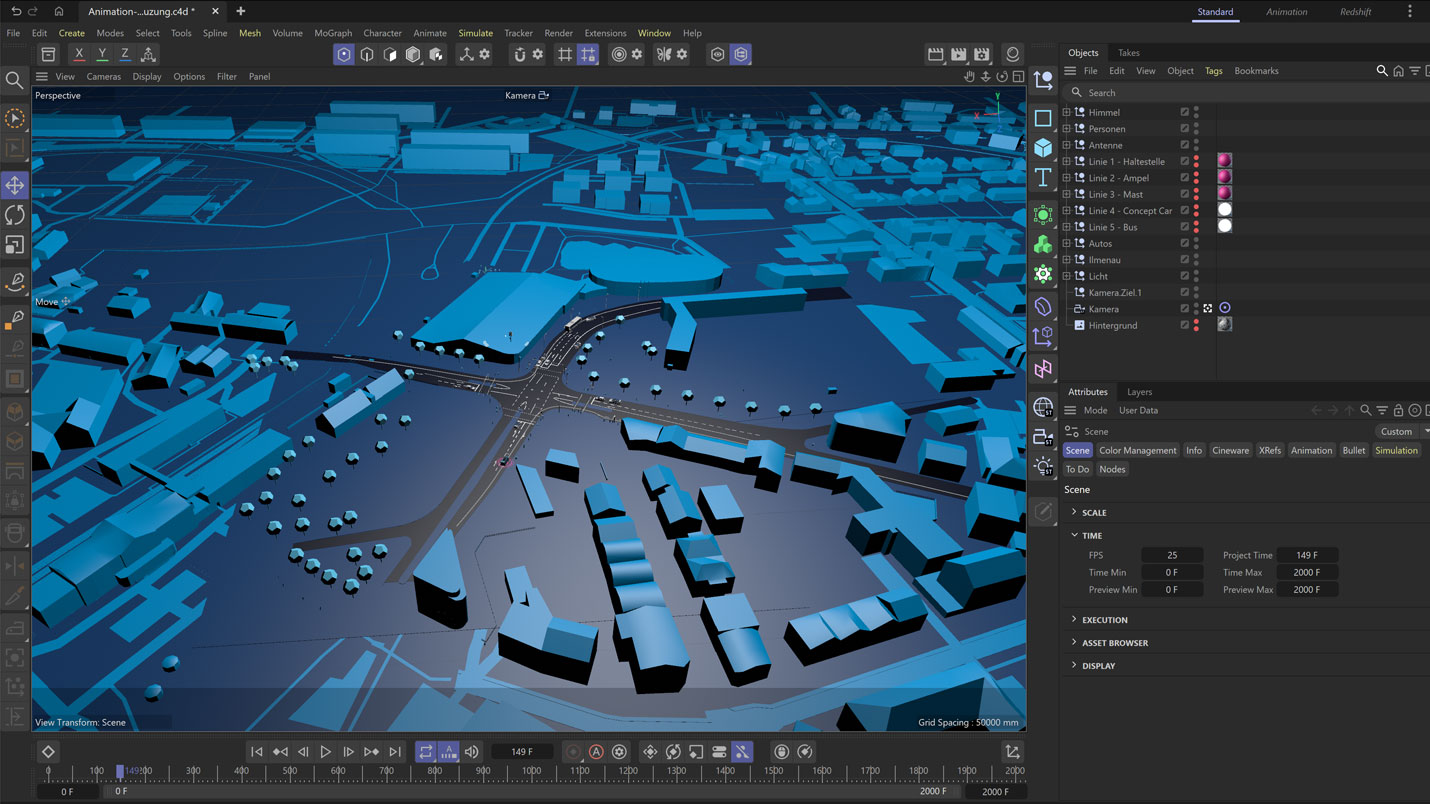Add a Text spline object
1430x804 pixels.
(1043, 178)
